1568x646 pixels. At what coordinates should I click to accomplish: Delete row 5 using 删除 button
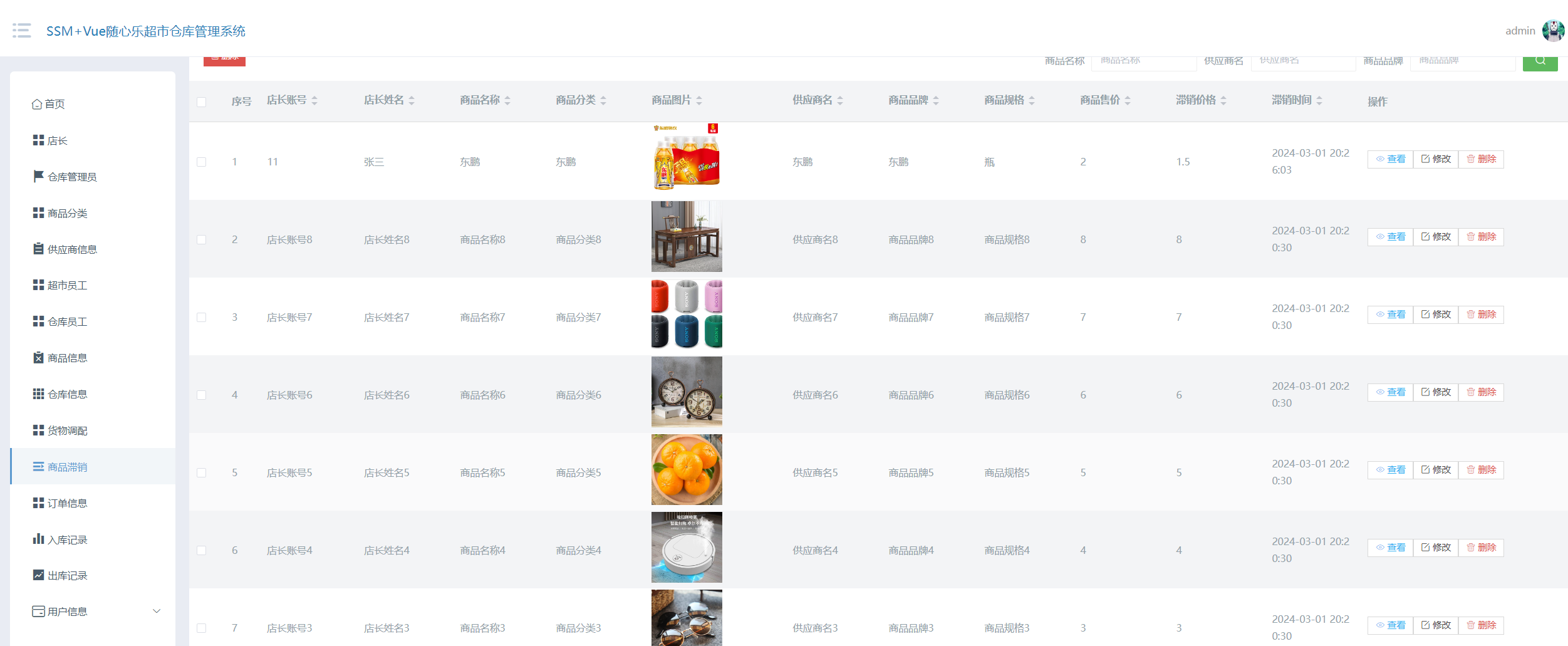[1481, 470]
